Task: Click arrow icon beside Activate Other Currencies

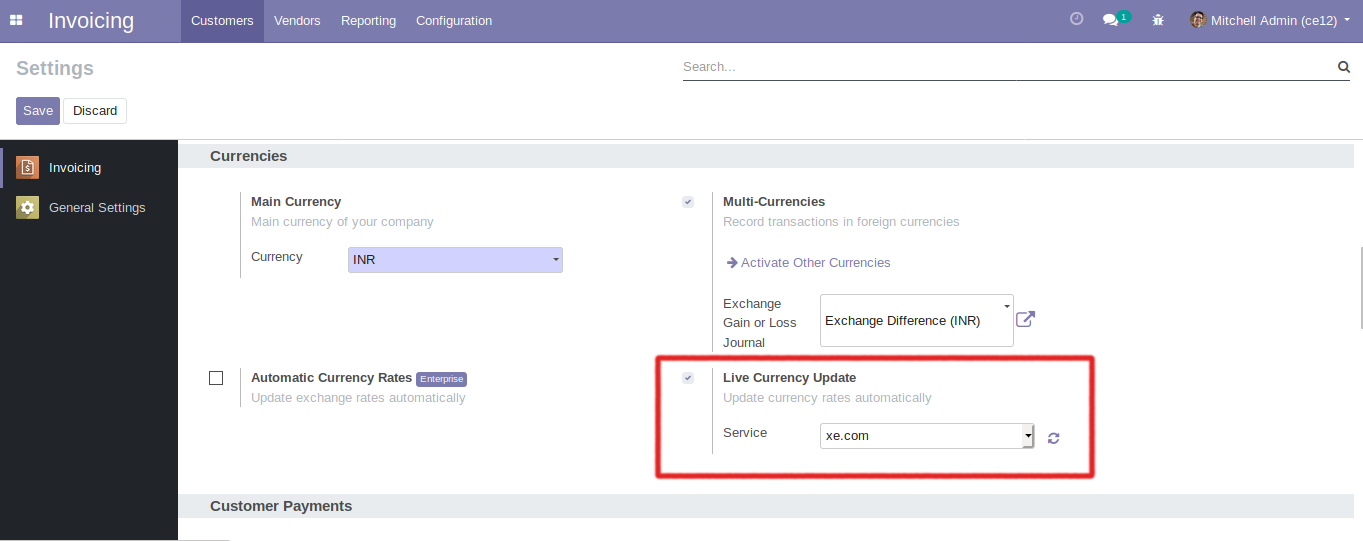Action: click(x=732, y=263)
